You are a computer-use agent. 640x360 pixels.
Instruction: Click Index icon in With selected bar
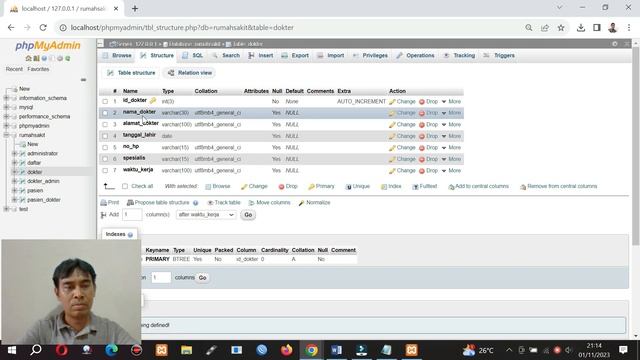[x=384, y=187]
